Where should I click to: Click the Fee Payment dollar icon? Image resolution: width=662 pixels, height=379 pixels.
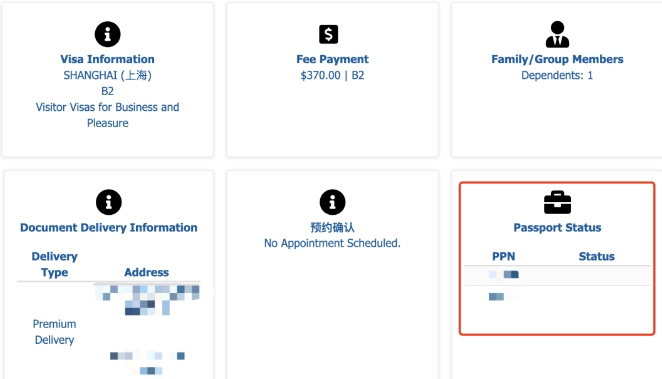328,34
